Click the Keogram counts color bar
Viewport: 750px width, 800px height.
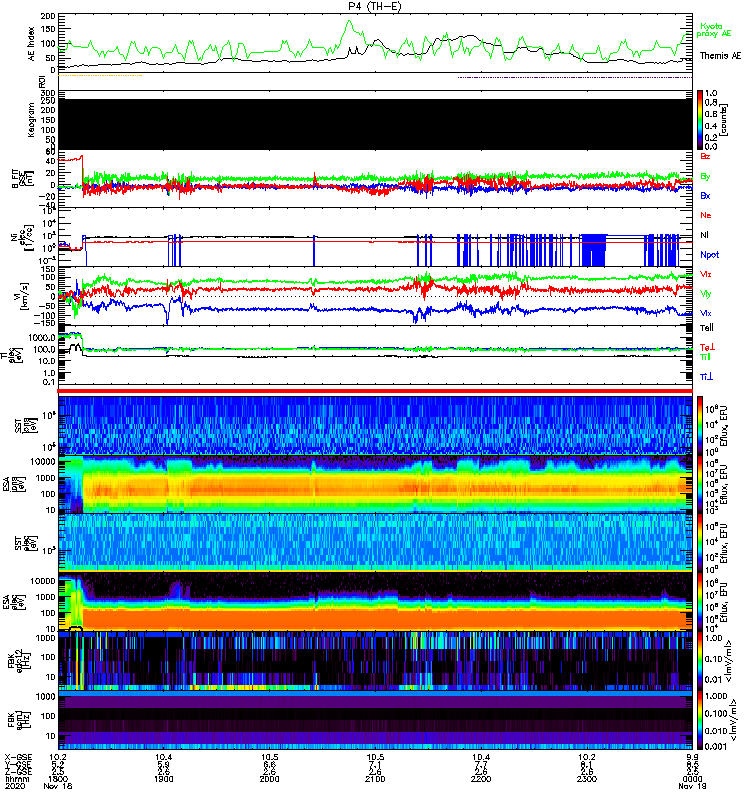tap(700, 120)
